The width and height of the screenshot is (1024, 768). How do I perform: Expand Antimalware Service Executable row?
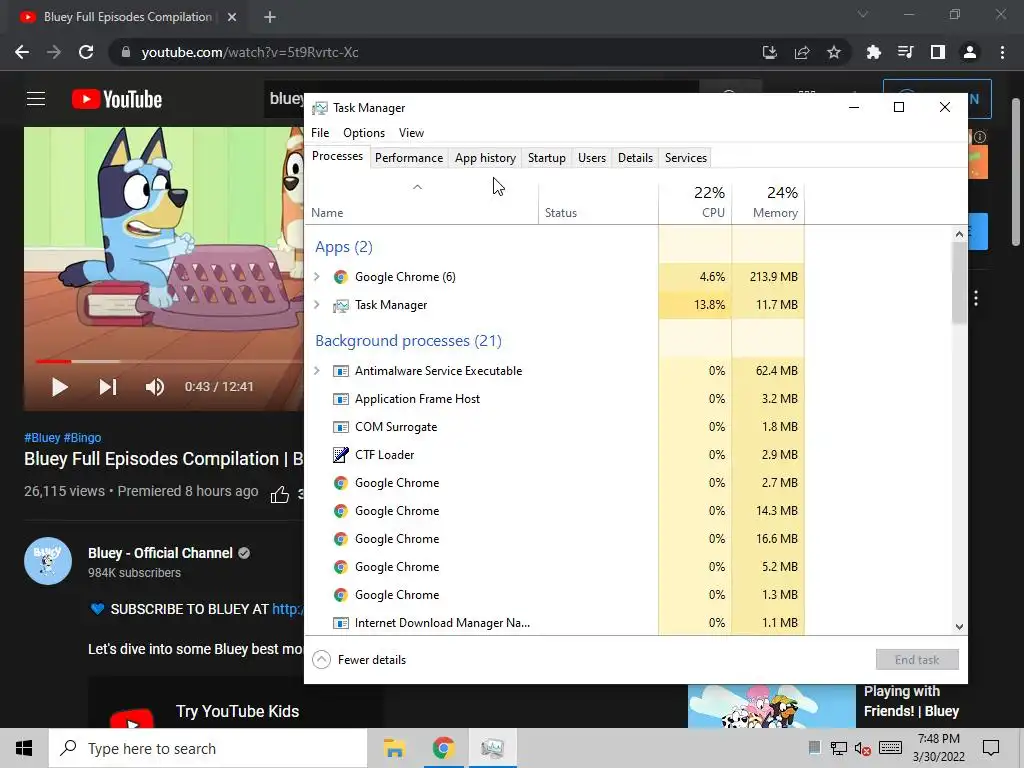[317, 371]
